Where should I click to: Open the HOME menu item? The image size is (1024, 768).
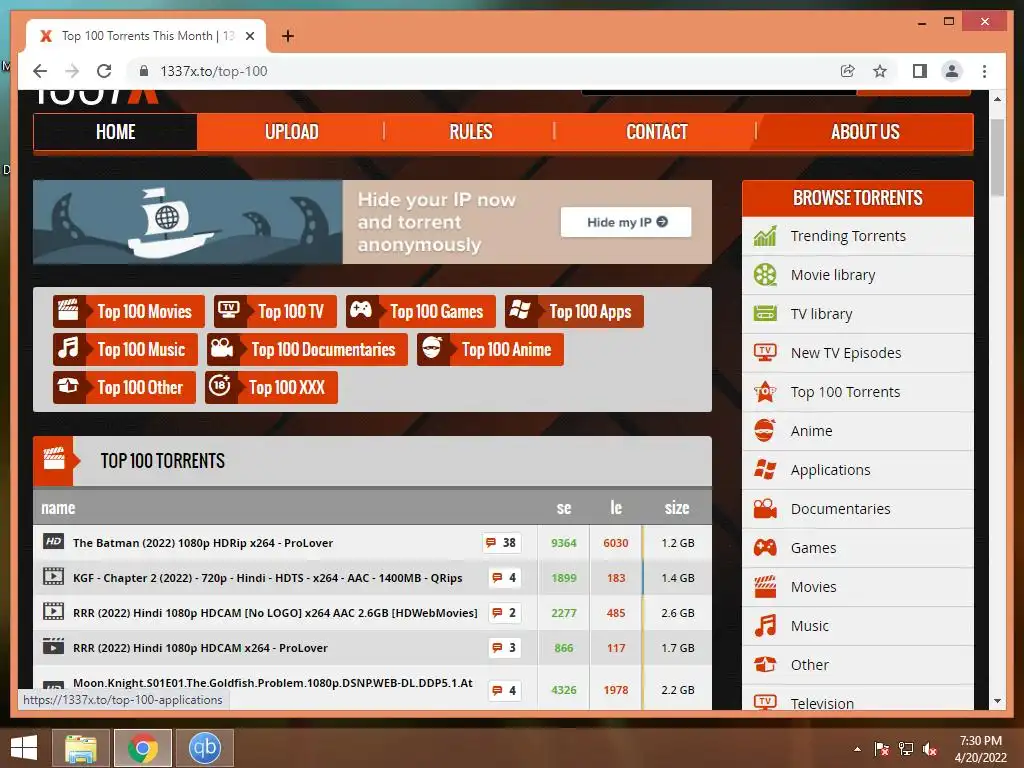(x=116, y=132)
